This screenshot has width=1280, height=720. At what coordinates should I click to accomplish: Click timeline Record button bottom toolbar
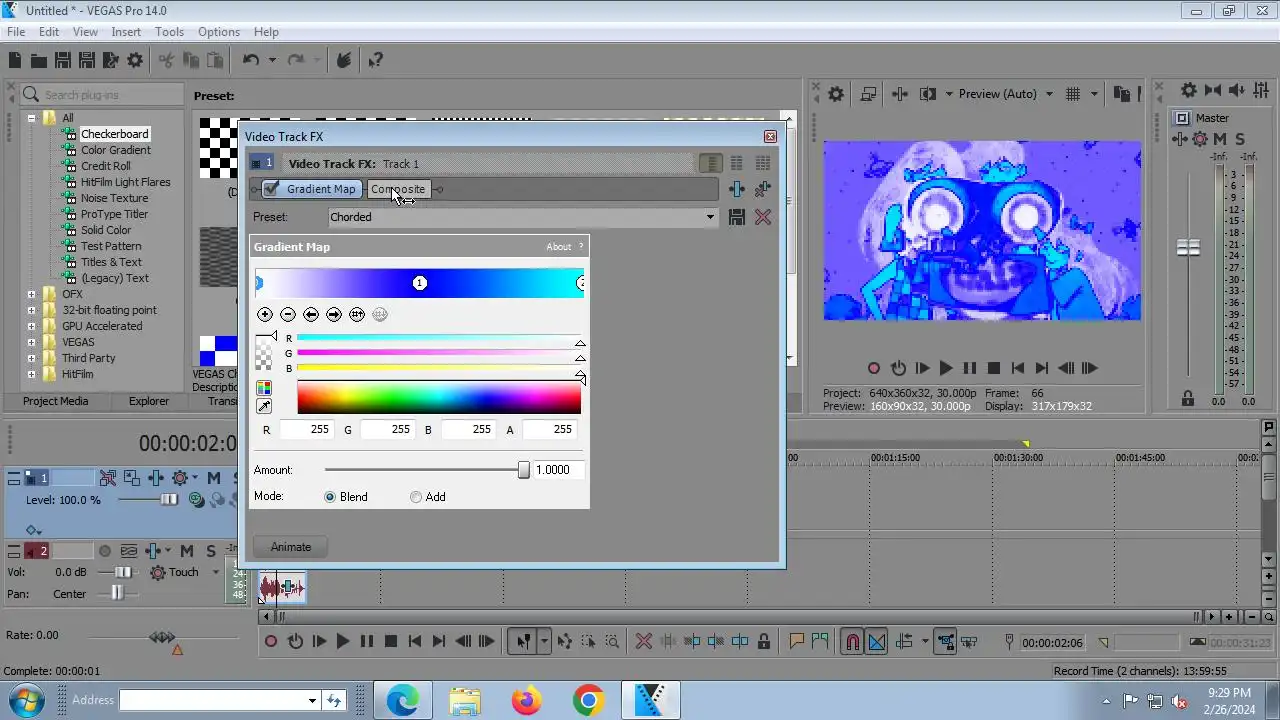(x=271, y=642)
